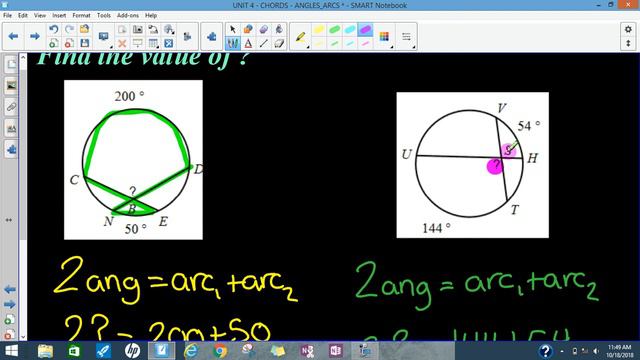Click the vertical scrollbar down arrow
The width and height of the screenshot is (640, 360).
pos(23,337)
